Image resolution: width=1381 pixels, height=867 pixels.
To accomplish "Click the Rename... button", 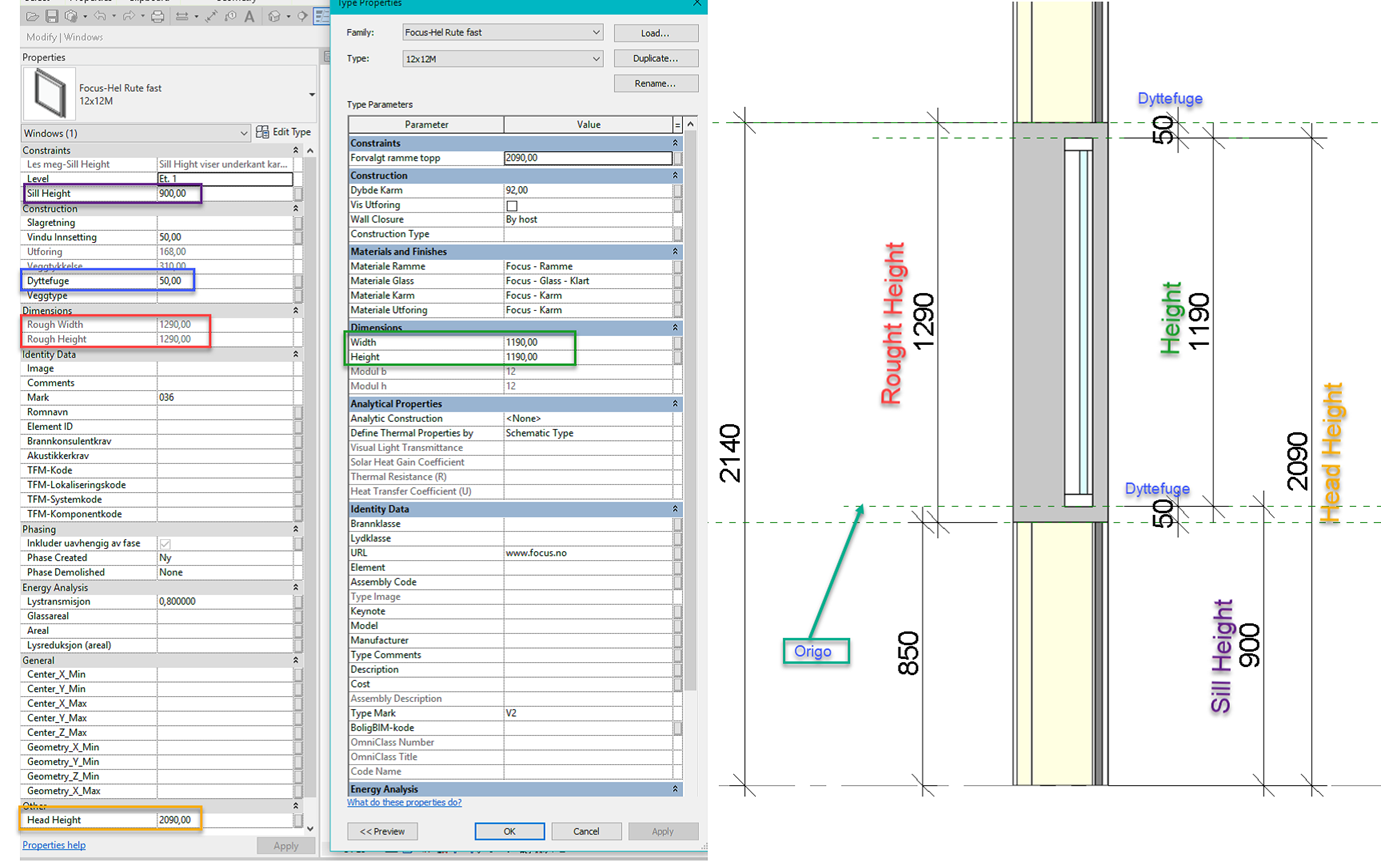I will (x=656, y=84).
